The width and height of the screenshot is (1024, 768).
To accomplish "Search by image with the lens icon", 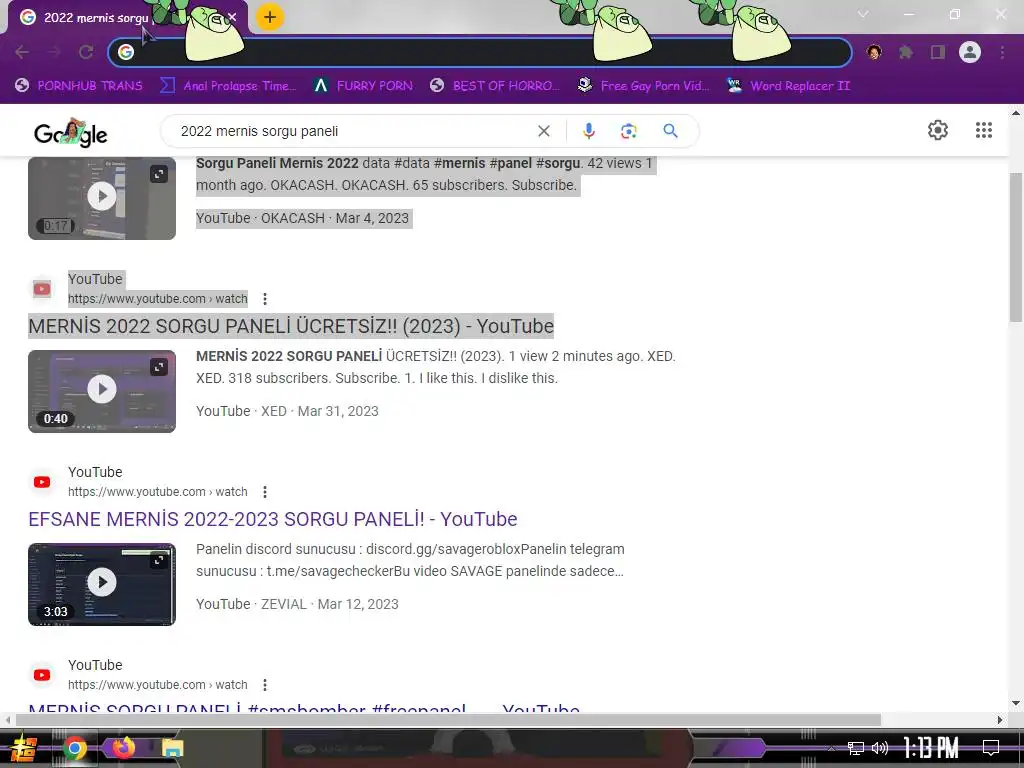I will pyautogui.click(x=628, y=131).
